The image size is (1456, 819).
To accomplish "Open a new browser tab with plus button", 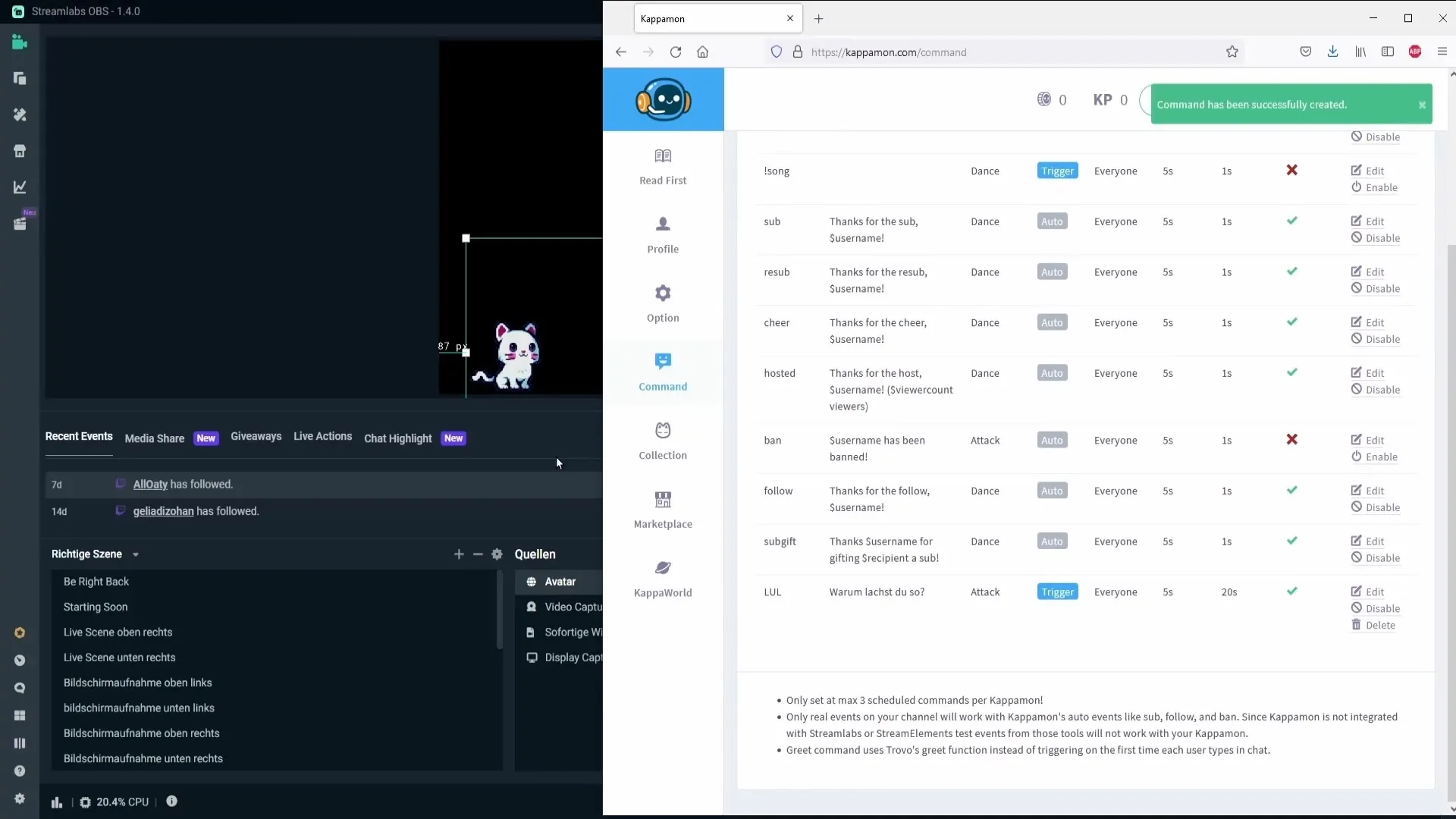I will coord(818,19).
